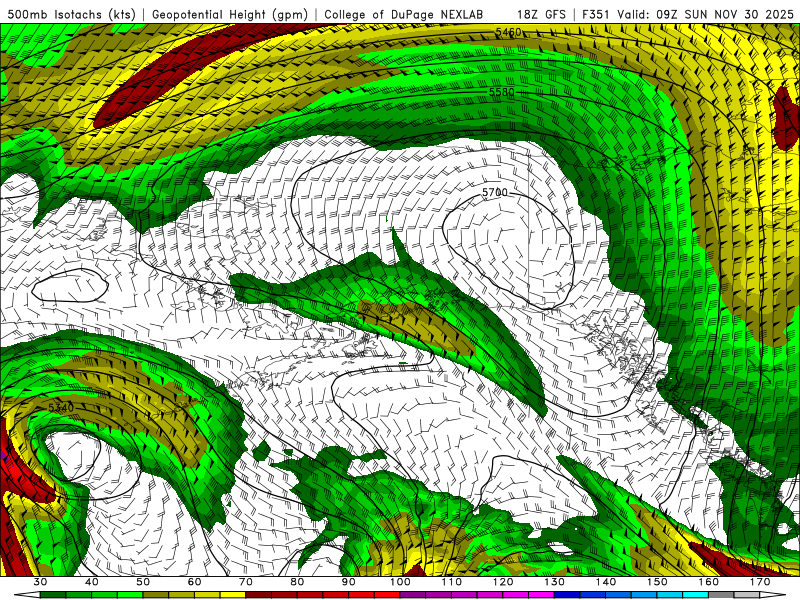Click the 140 kt label on color scale
Image resolution: width=800 pixels, height=600 pixels.
point(606,582)
